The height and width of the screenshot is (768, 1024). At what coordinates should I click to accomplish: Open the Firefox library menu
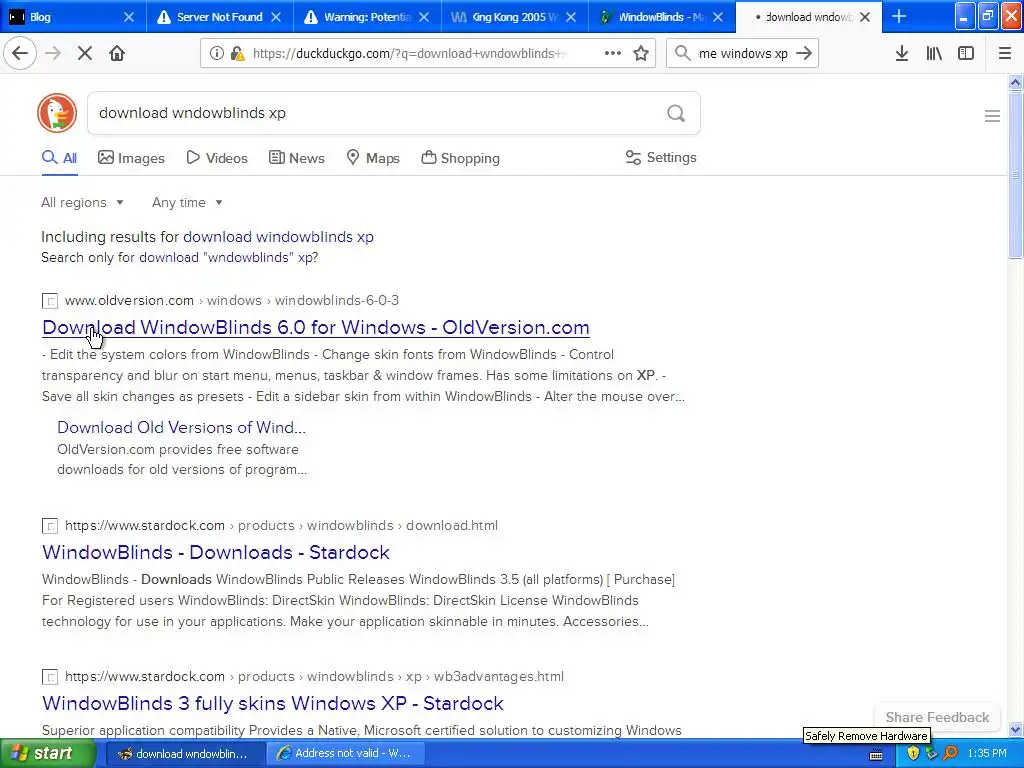[934, 54]
